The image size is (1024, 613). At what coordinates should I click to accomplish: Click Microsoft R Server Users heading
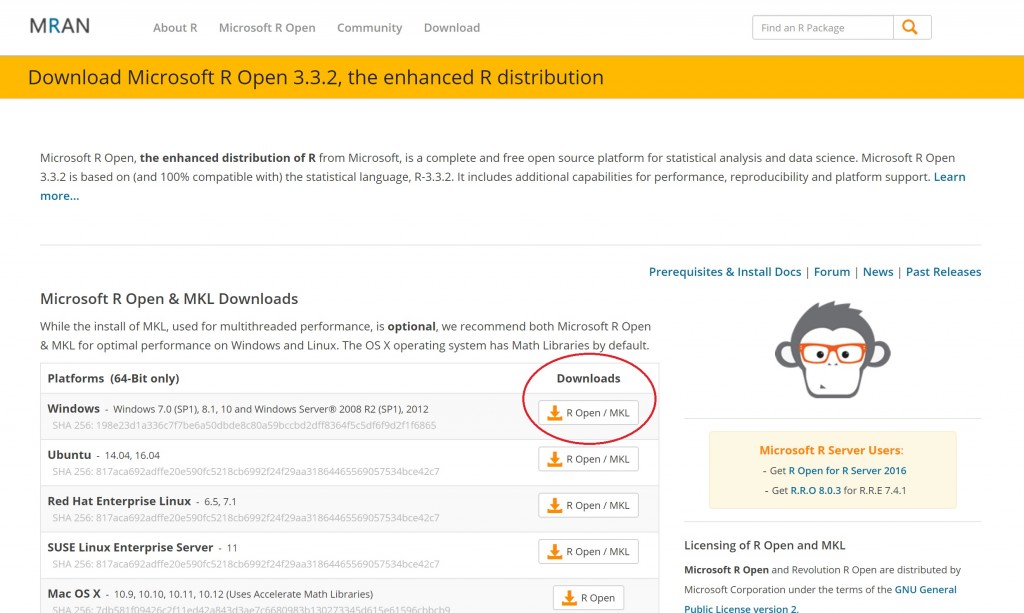tap(831, 450)
